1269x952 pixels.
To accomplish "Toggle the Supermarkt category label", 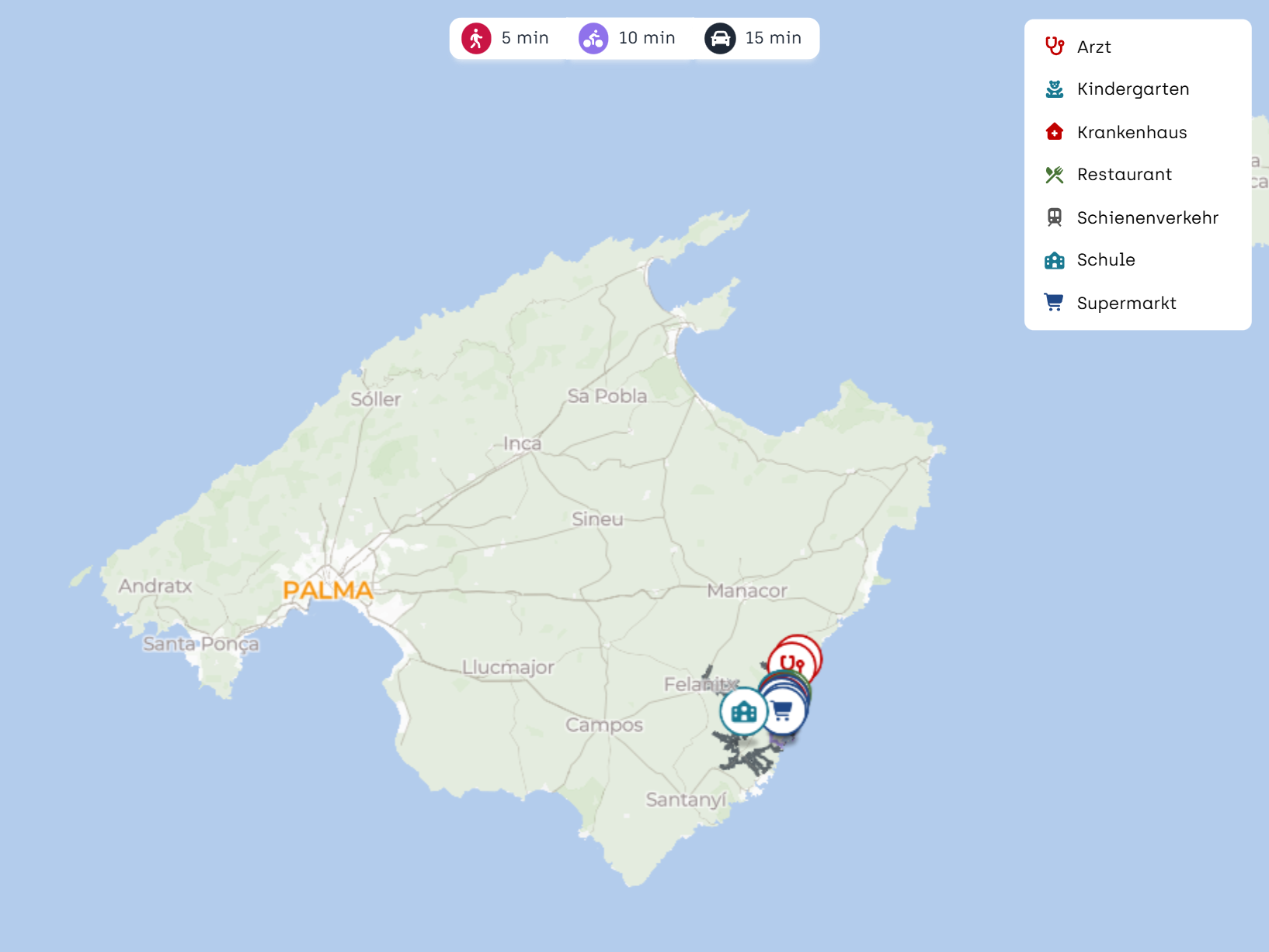I will click(1126, 303).
